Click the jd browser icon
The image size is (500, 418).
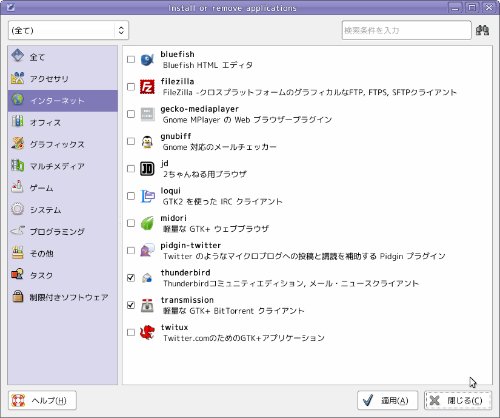(x=147, y=169)
